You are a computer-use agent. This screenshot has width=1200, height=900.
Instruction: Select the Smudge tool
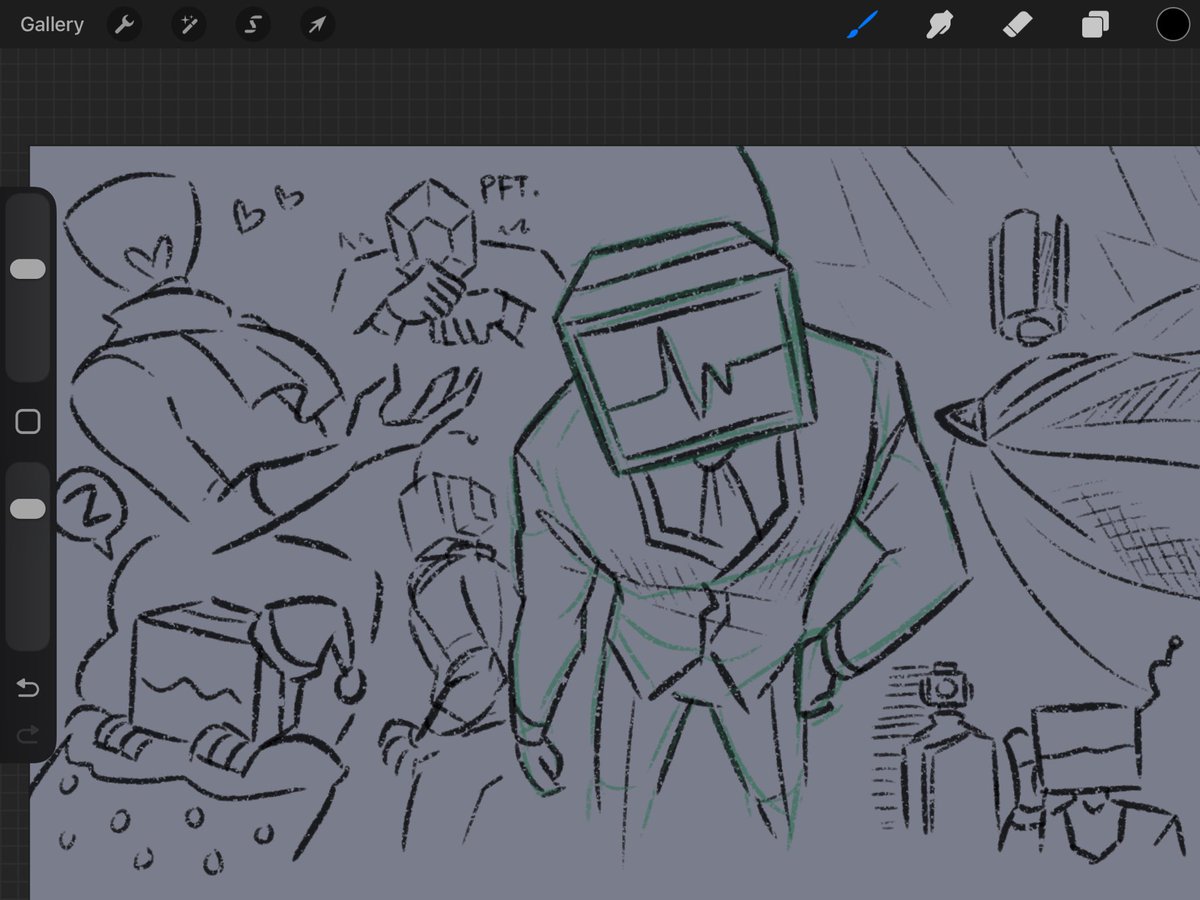[938, 24]
